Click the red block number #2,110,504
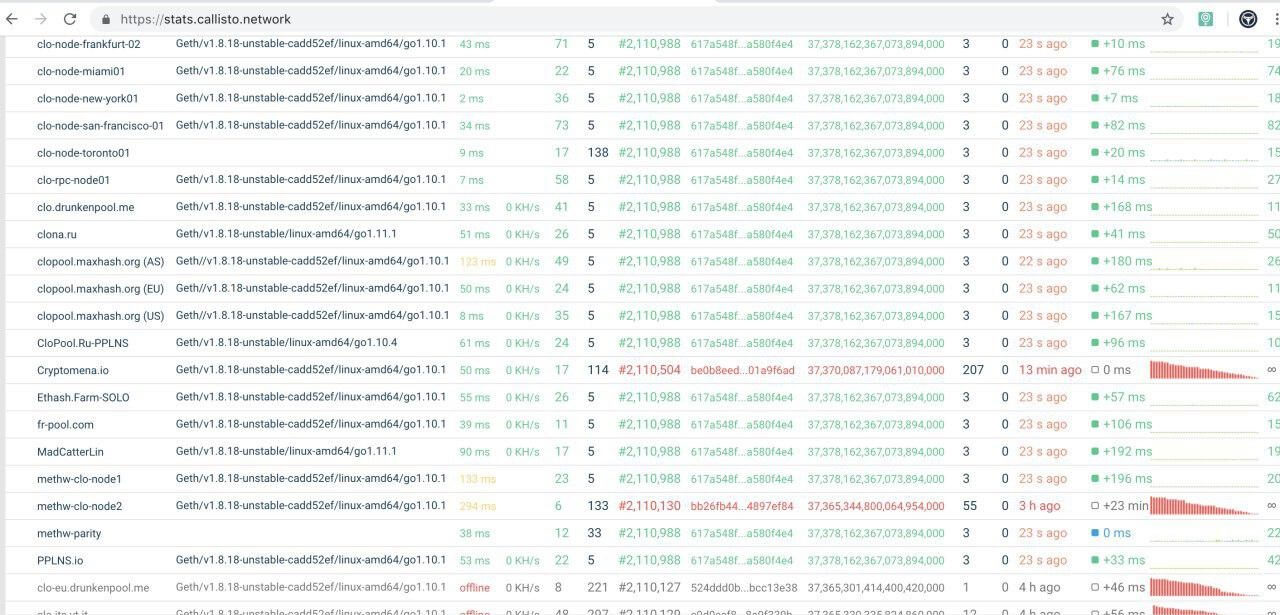Screen dimensions: 1280x615 coord(649,370)
